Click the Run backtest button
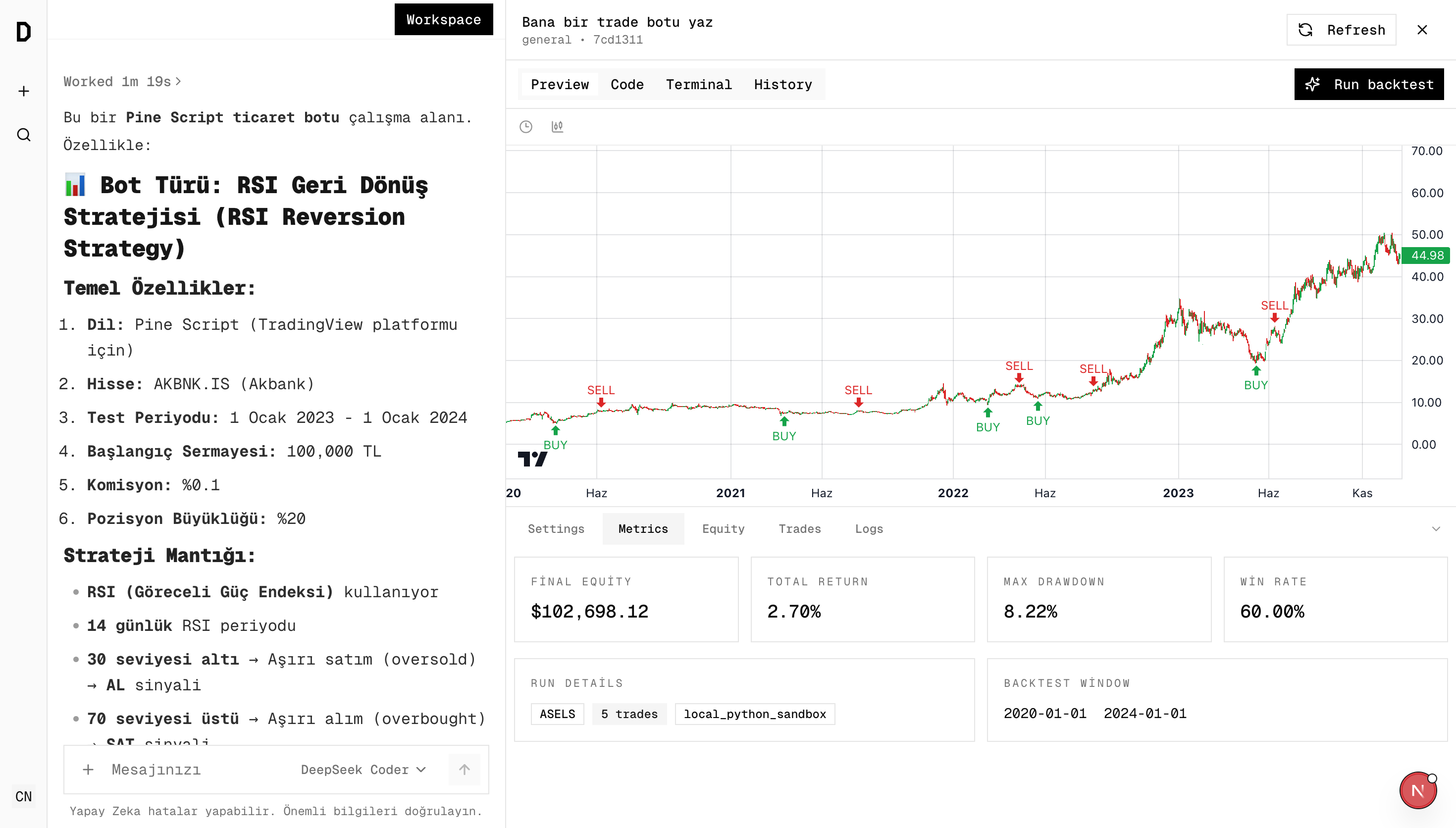The image size is (1456, 828). 1368,85
